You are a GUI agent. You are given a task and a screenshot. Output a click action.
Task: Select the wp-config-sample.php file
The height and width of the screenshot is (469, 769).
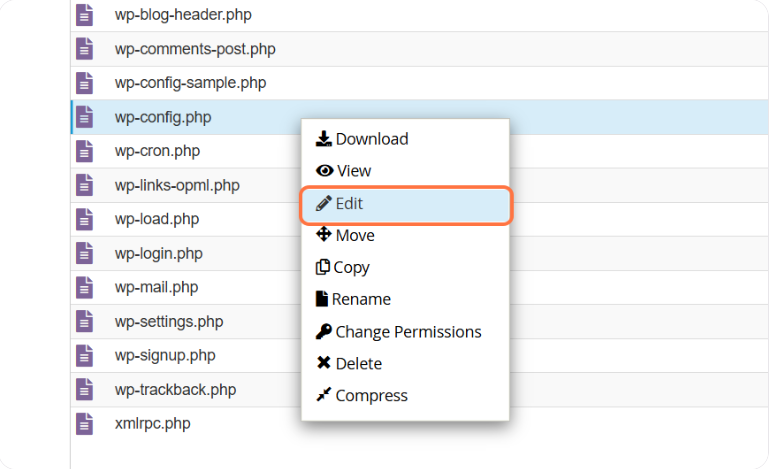pyautogui.click(x=190, y=83)
